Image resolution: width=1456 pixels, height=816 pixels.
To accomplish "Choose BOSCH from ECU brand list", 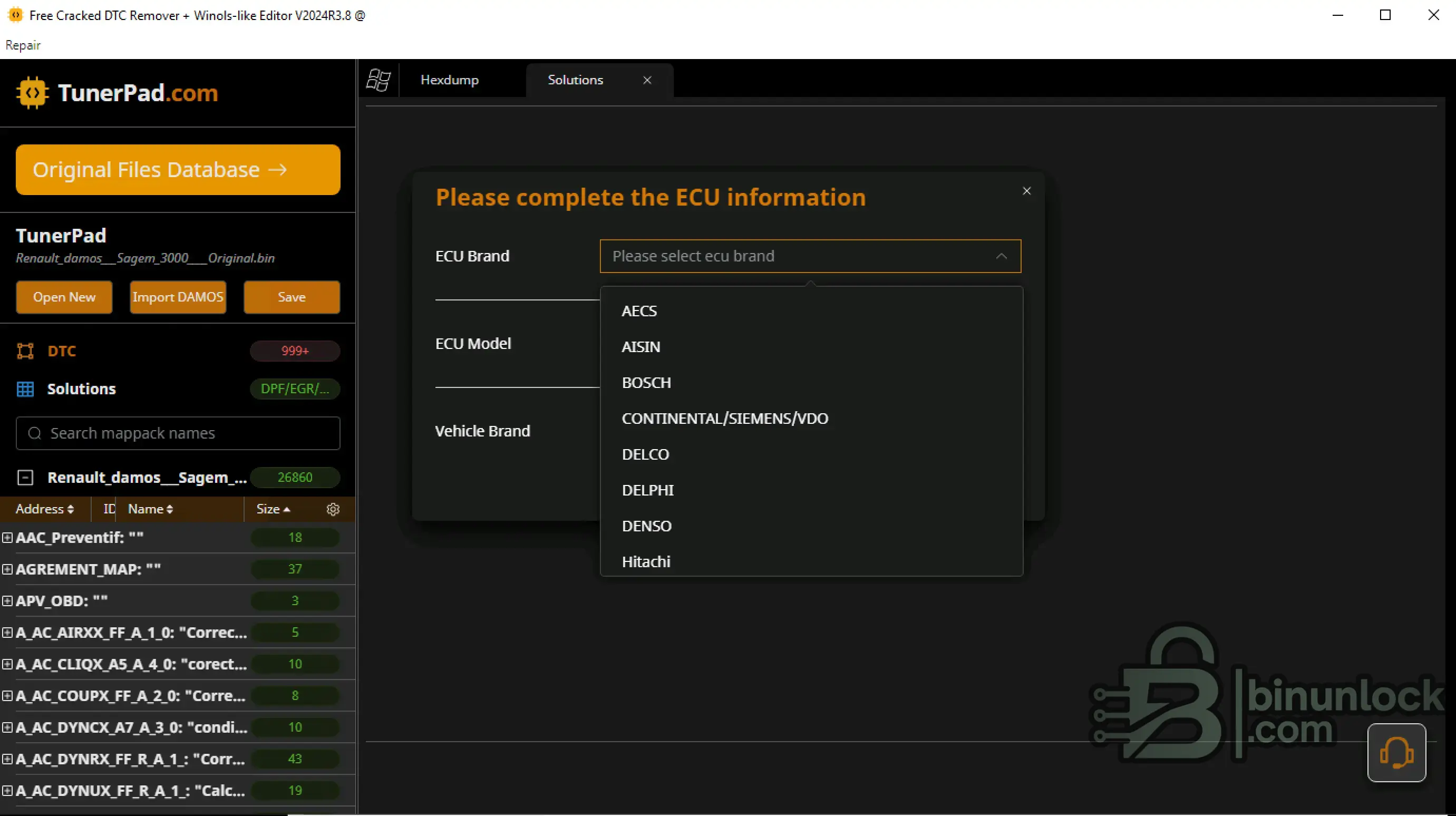I will pyautogui.click(x=811, y=383).
